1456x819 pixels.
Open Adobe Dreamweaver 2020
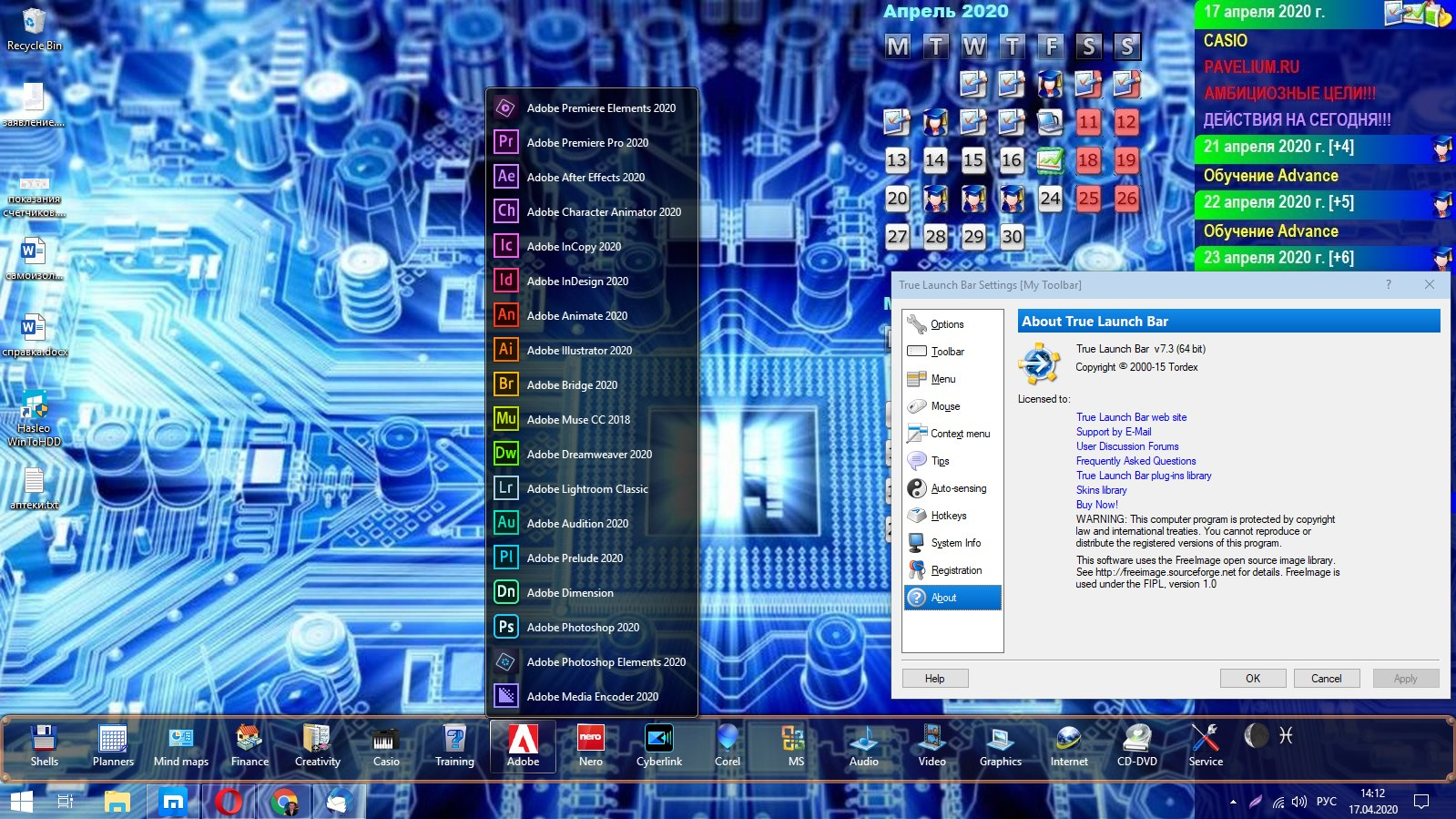[592, 454]
